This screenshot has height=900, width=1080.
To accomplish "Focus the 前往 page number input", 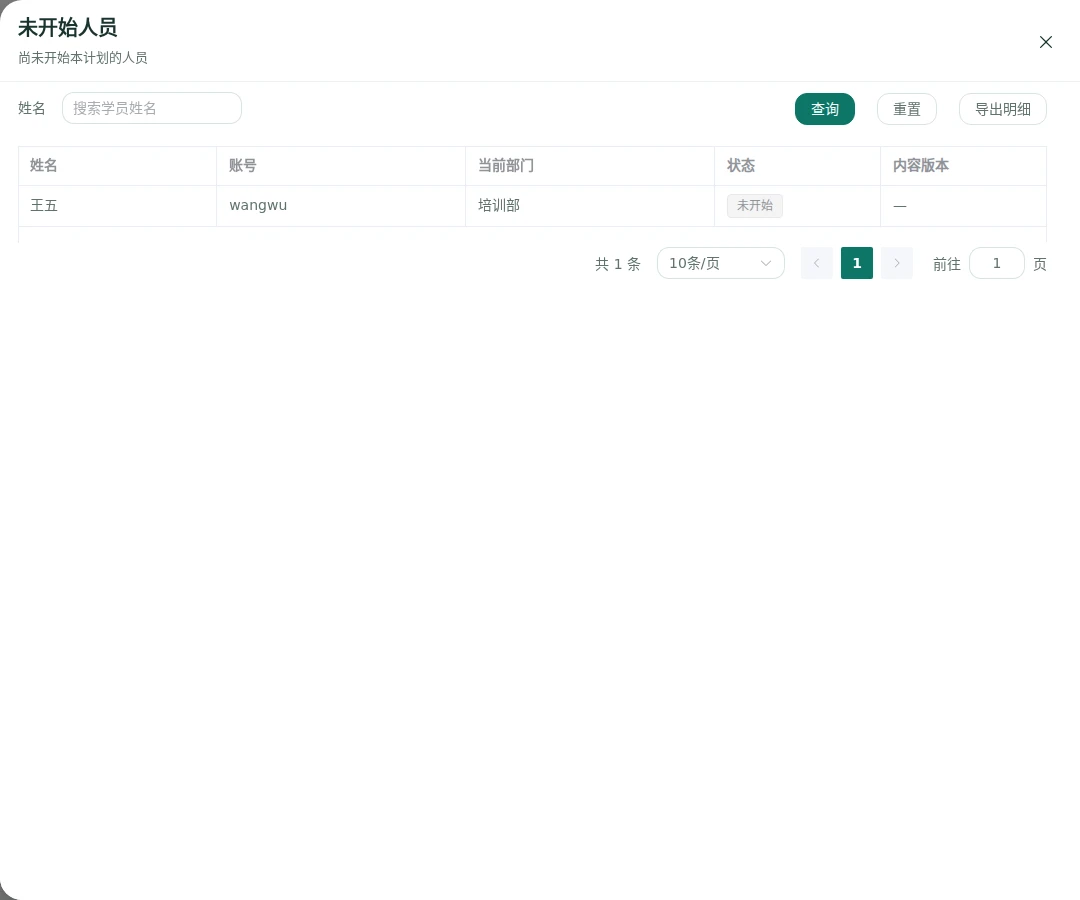I will [x=997, y=263].
